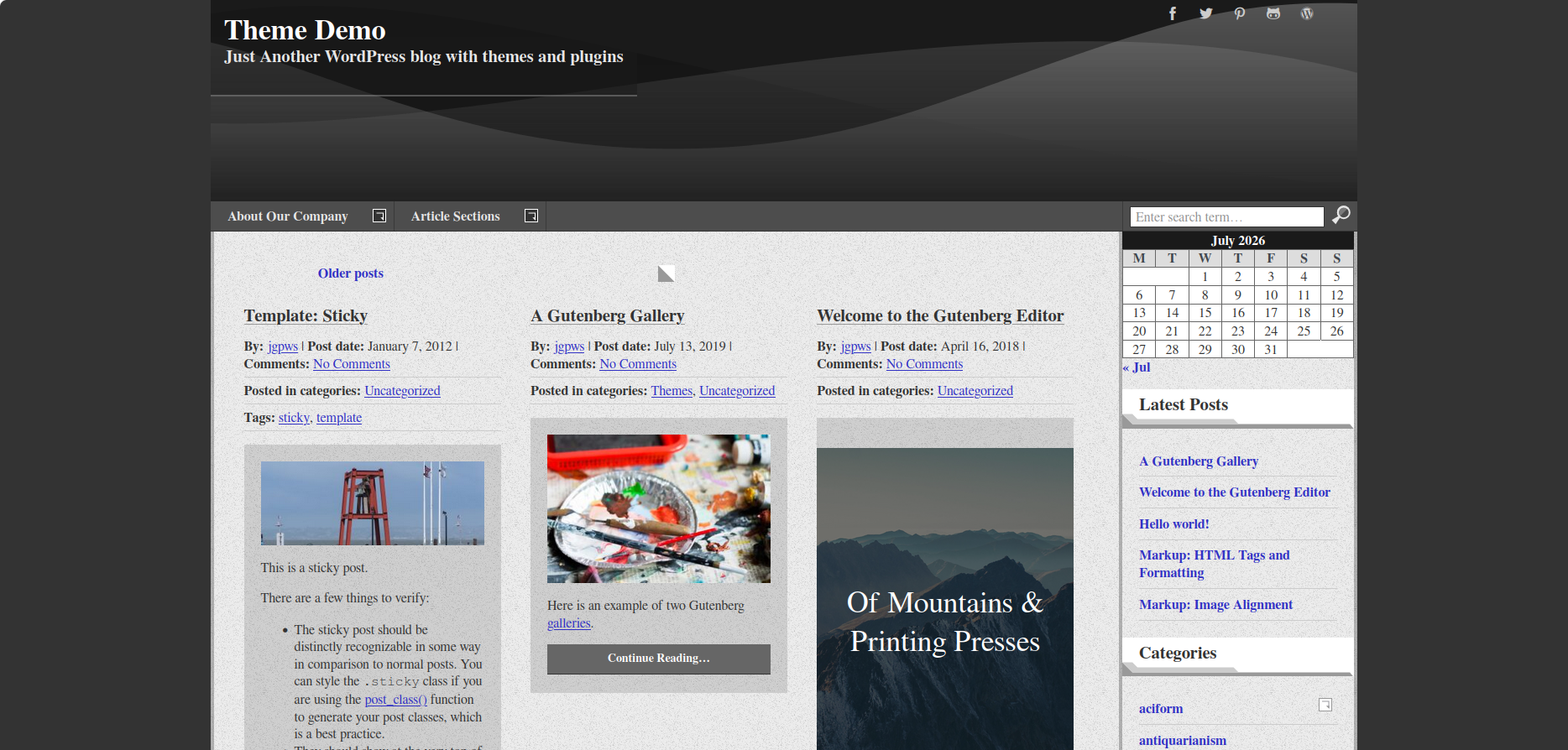Viewport: 1568px width, 750px height.
Task: Open No Comments link under Template: Sticky
Action: point(352,364)
